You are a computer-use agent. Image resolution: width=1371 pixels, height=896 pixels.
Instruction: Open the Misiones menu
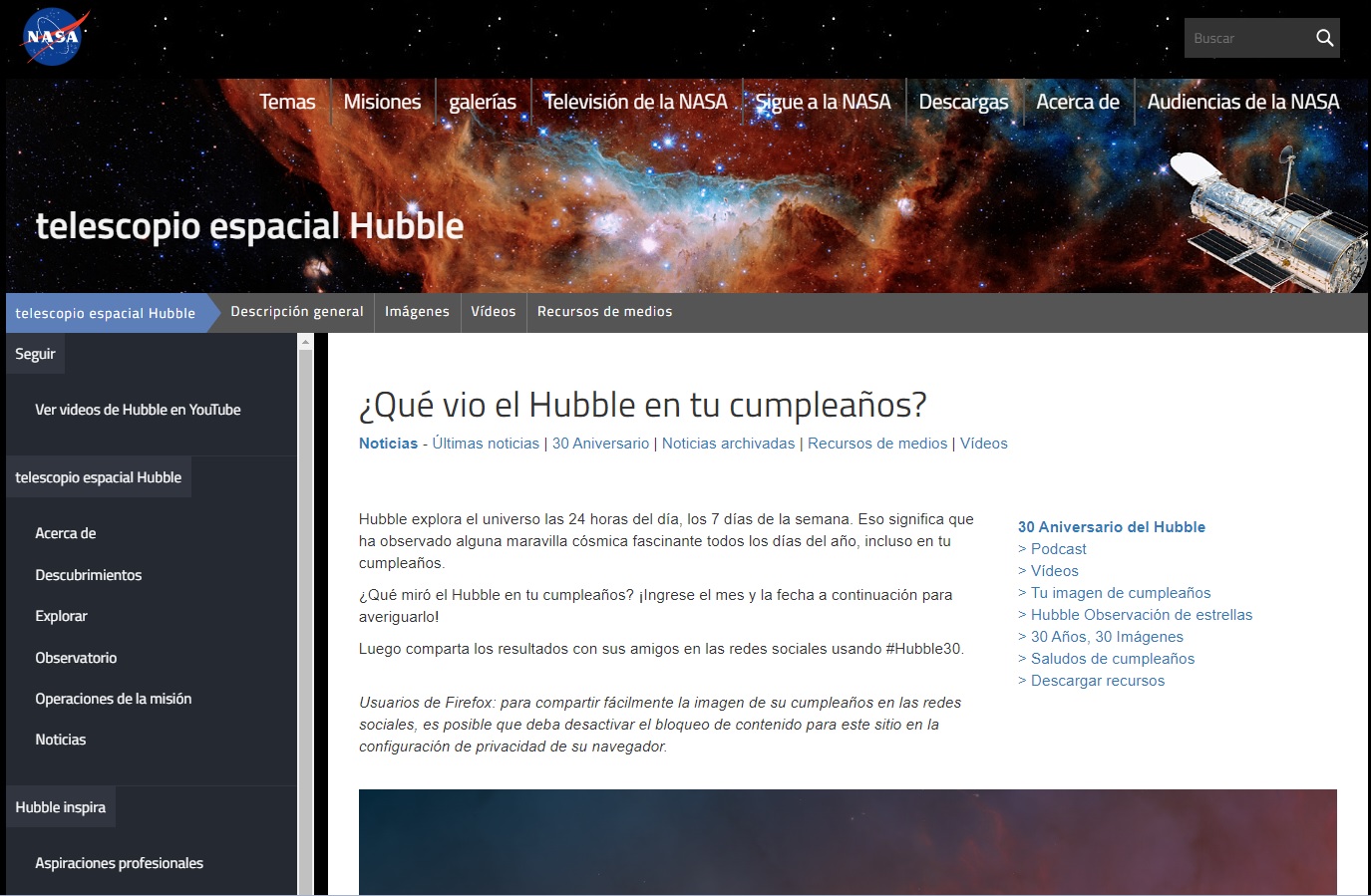point(382,102)
